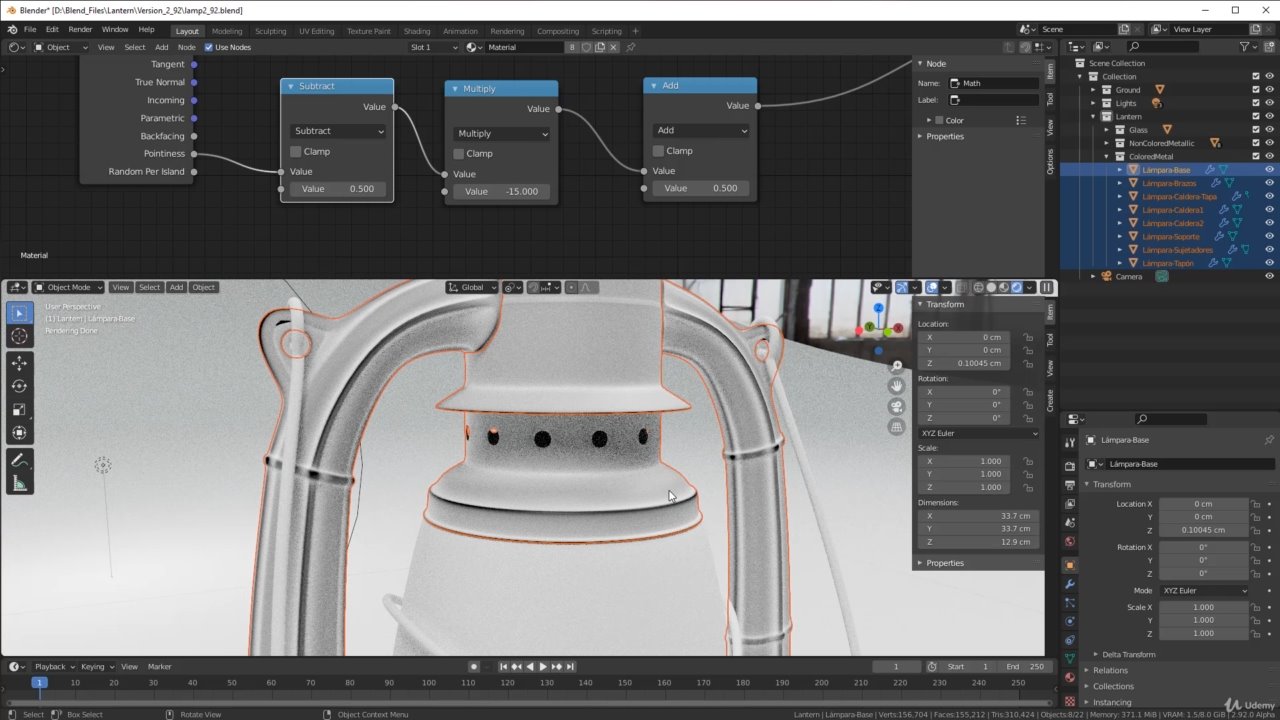Screen dimensions: 1280x720
Task: Select Lámpara-Brazos in the outliner
Action: 1169,183
